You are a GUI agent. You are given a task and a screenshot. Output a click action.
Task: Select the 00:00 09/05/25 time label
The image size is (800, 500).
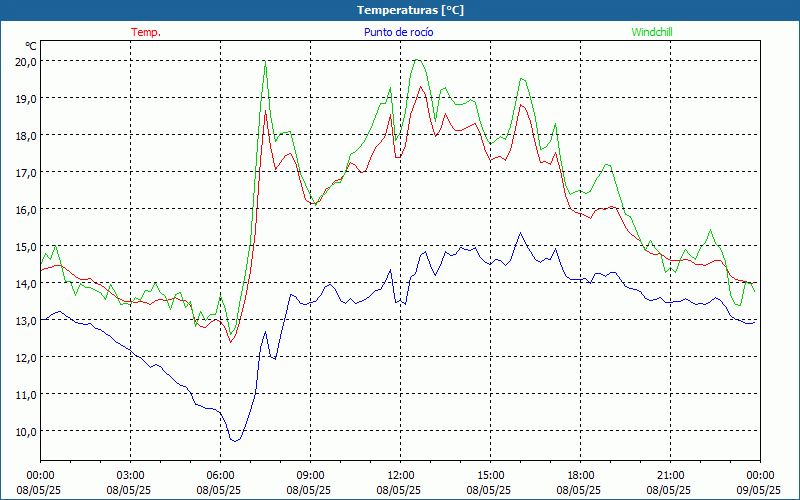tap(759, 475)
